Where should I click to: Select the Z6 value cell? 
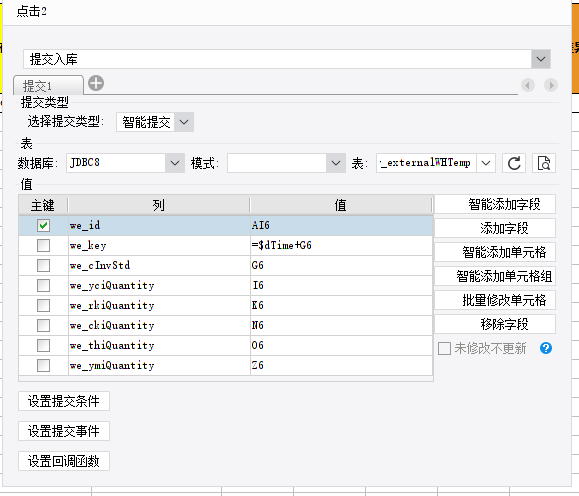click(x=342, y=366)
